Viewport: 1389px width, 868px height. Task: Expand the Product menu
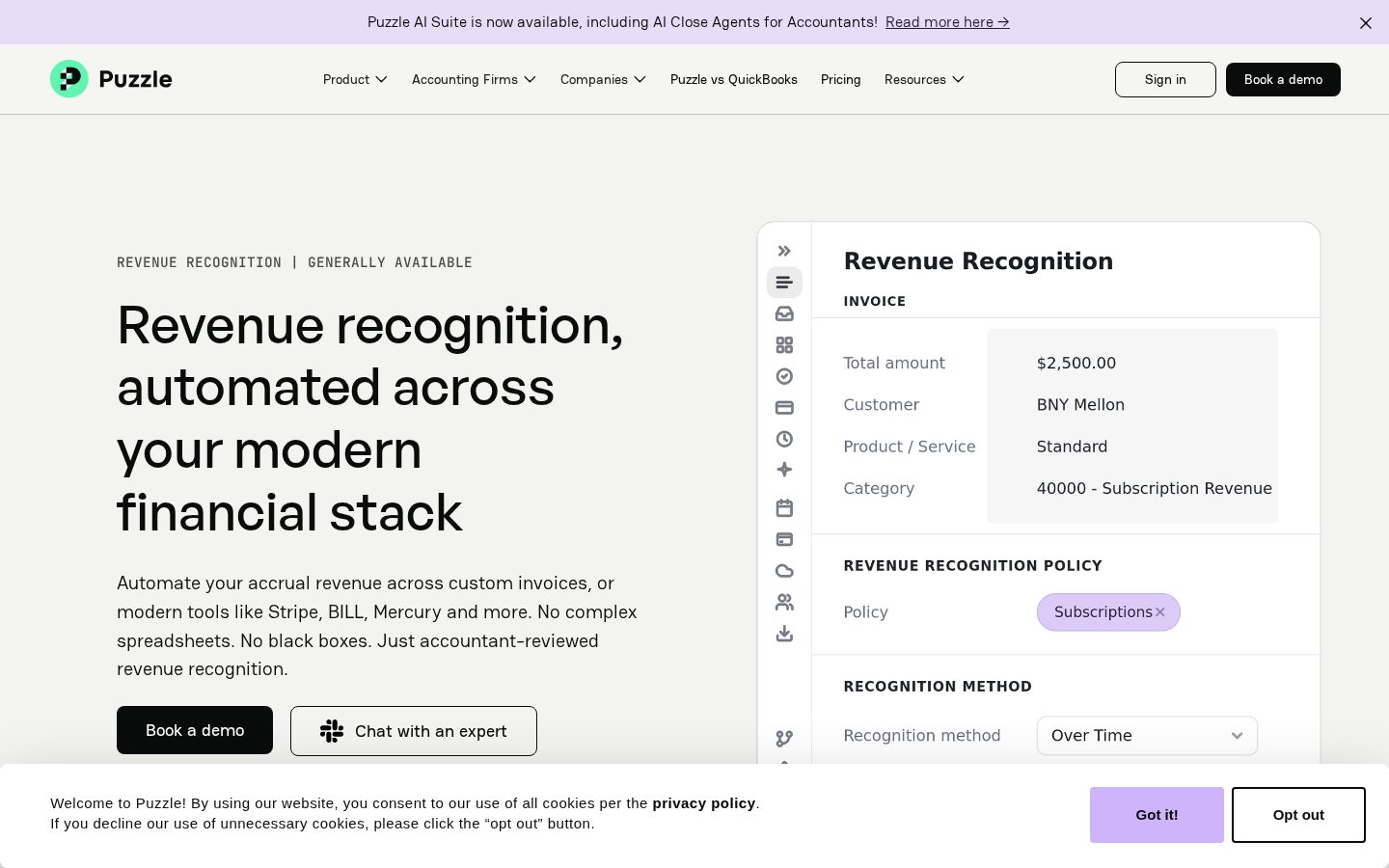pyautogui.click(x=355, y=79)
